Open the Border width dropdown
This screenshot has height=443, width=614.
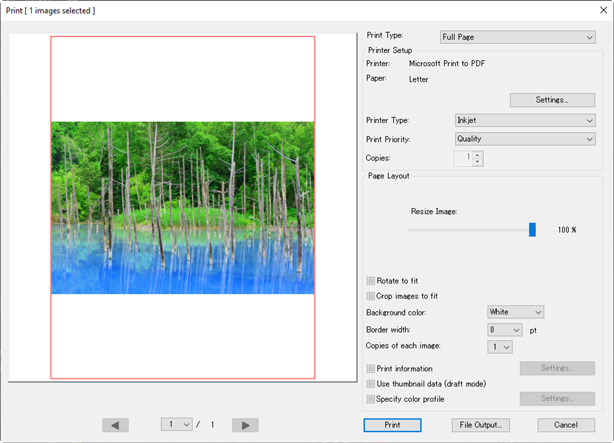(x=505, y=330)
